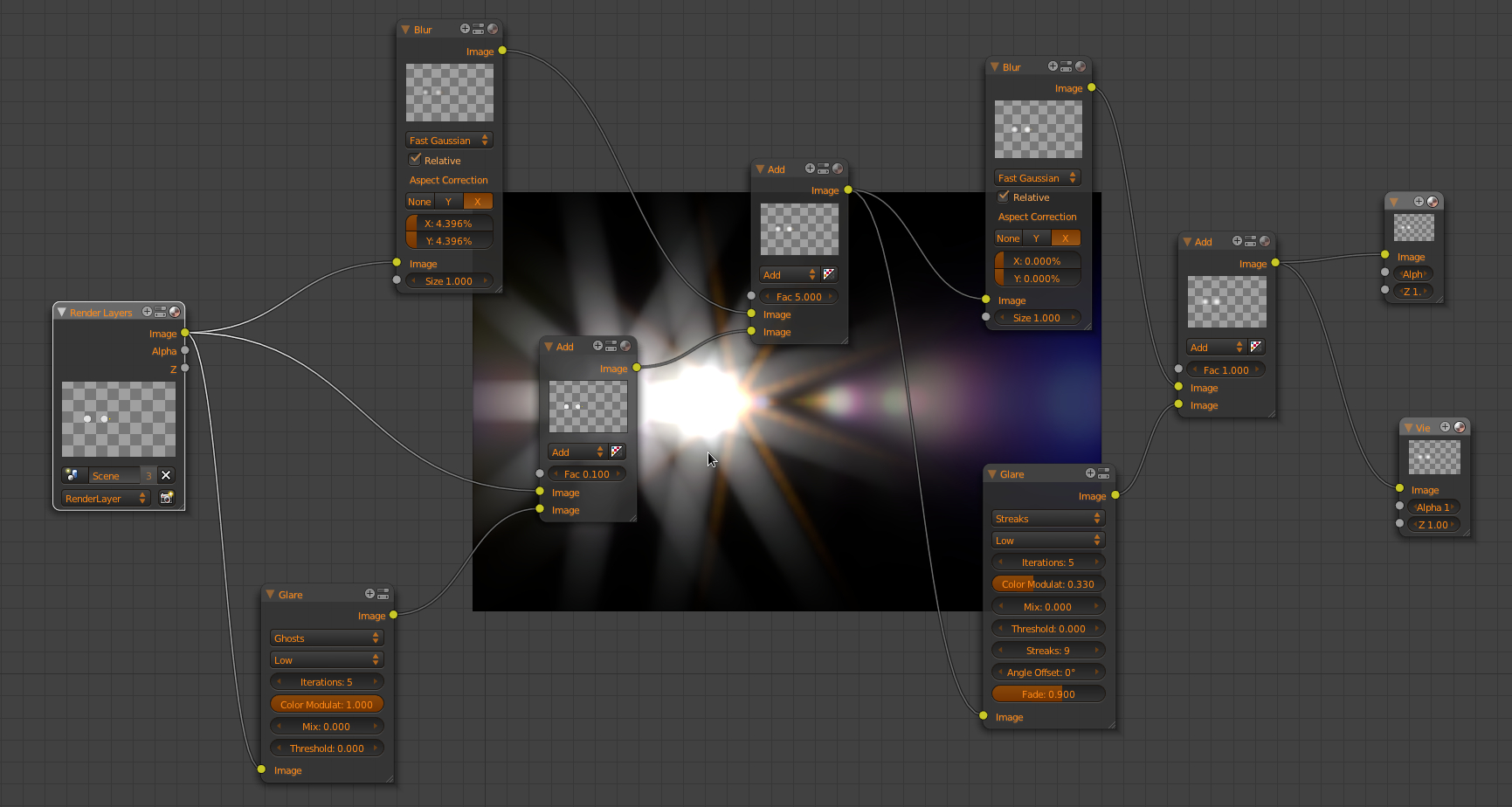Click the Color Modulat: 1.000 slider
Image resolution: width=1512 pixels, height=807 pixels.
pyautogui.click(x=327, y=704)
